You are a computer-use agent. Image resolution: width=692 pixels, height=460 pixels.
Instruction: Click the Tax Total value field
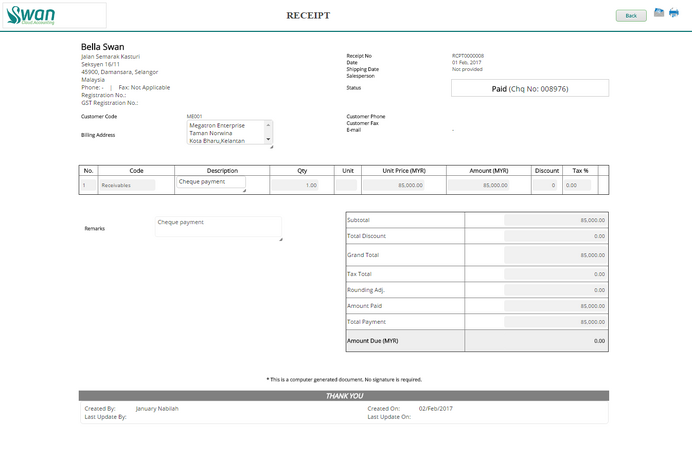555,274
